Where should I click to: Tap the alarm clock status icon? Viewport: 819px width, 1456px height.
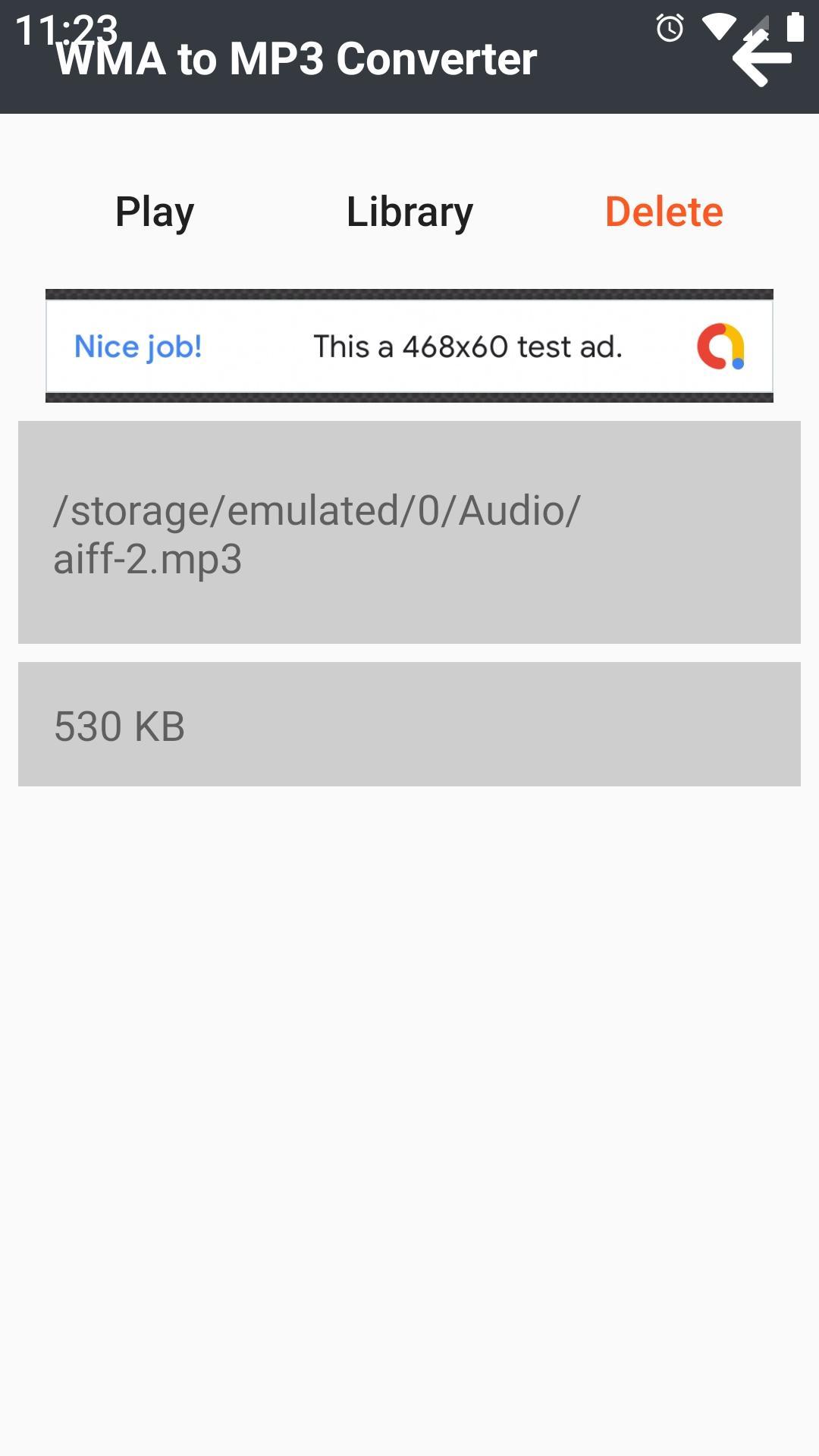[x=670, y=28]
